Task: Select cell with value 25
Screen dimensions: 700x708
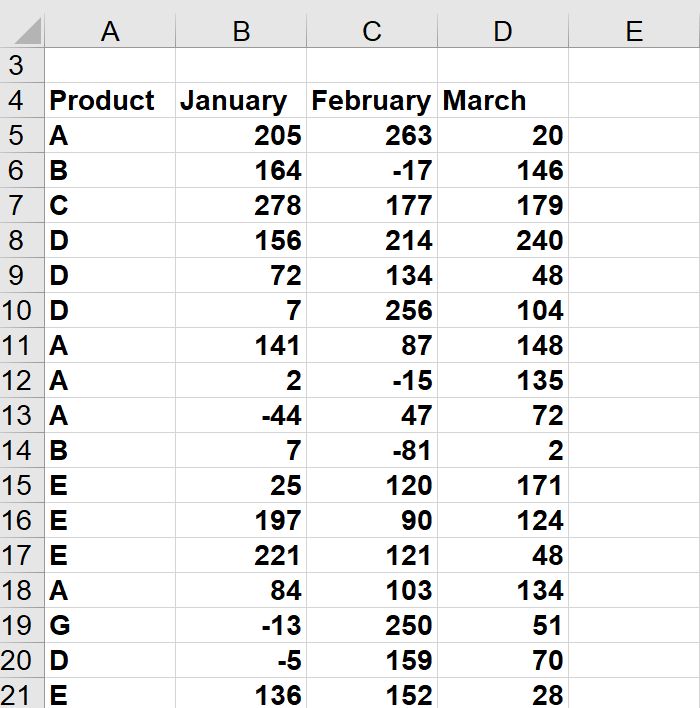Action: [241, 485]
